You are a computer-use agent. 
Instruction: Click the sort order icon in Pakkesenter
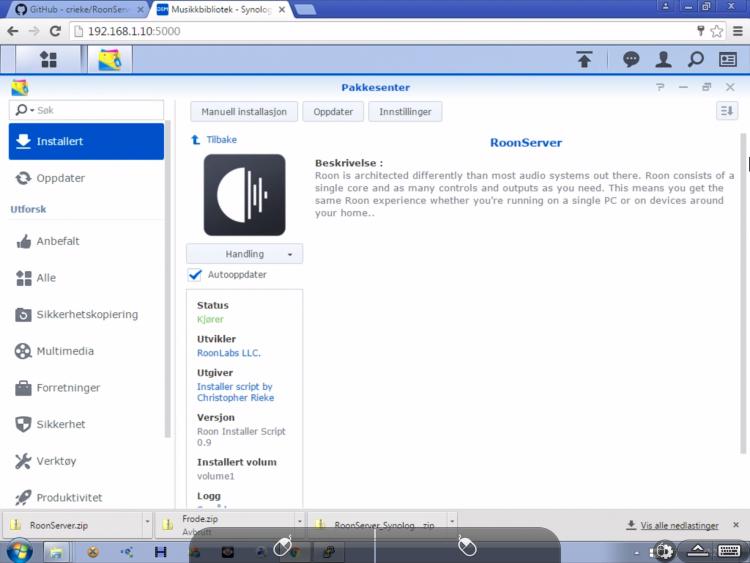[727, 111]
